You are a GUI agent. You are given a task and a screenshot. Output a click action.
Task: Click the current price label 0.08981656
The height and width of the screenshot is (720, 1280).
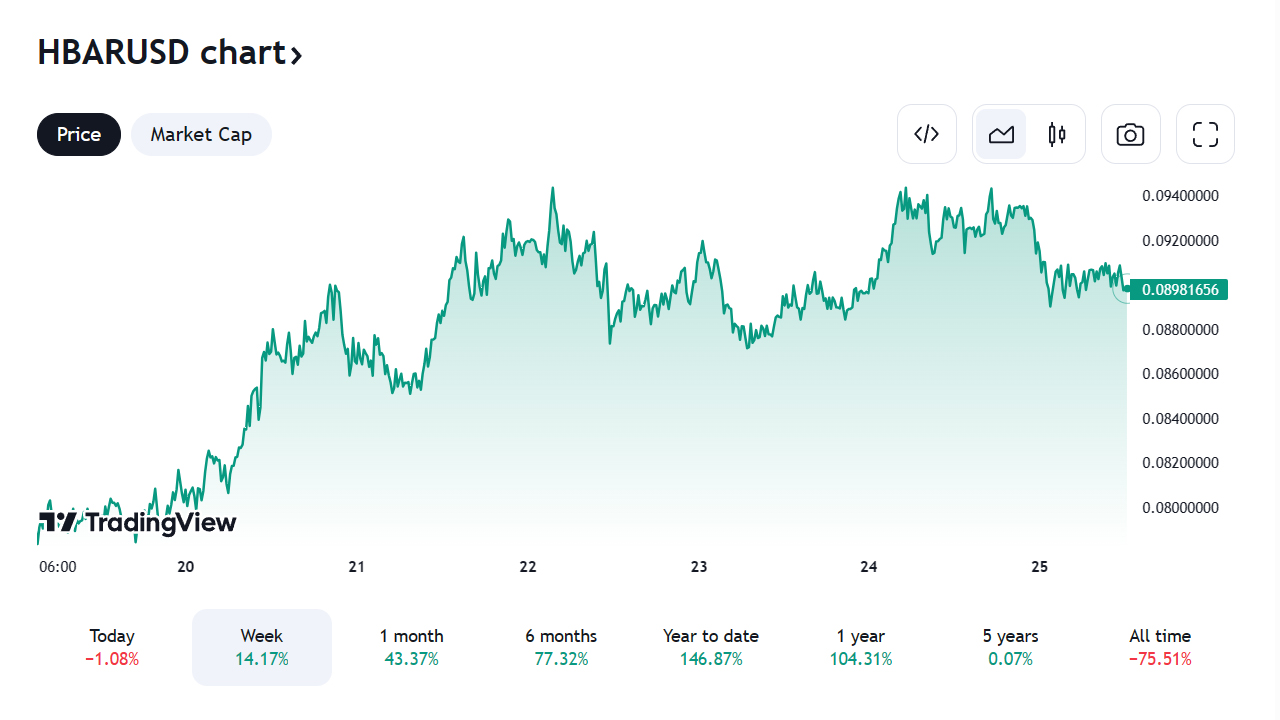[1180, 290]
